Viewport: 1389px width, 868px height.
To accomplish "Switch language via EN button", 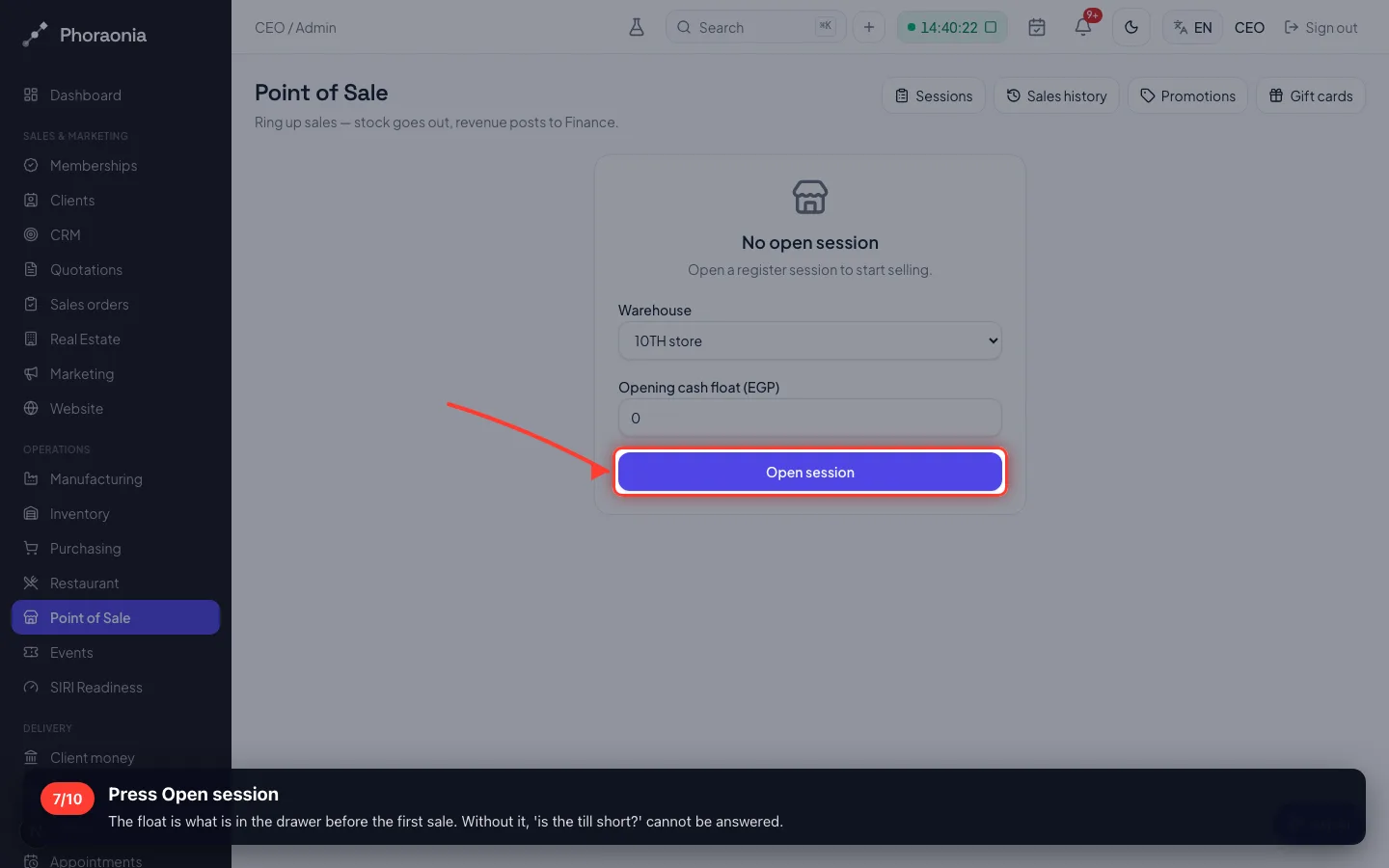I will pyautogui.click(x=1193, y=27).
